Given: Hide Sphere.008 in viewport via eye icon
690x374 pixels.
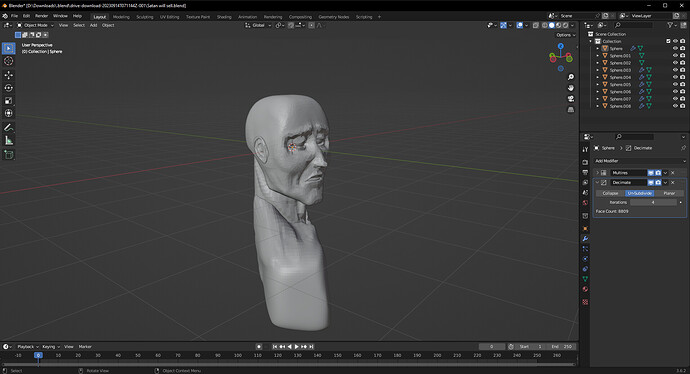Looking at the screenshot, I should point(675,106).
